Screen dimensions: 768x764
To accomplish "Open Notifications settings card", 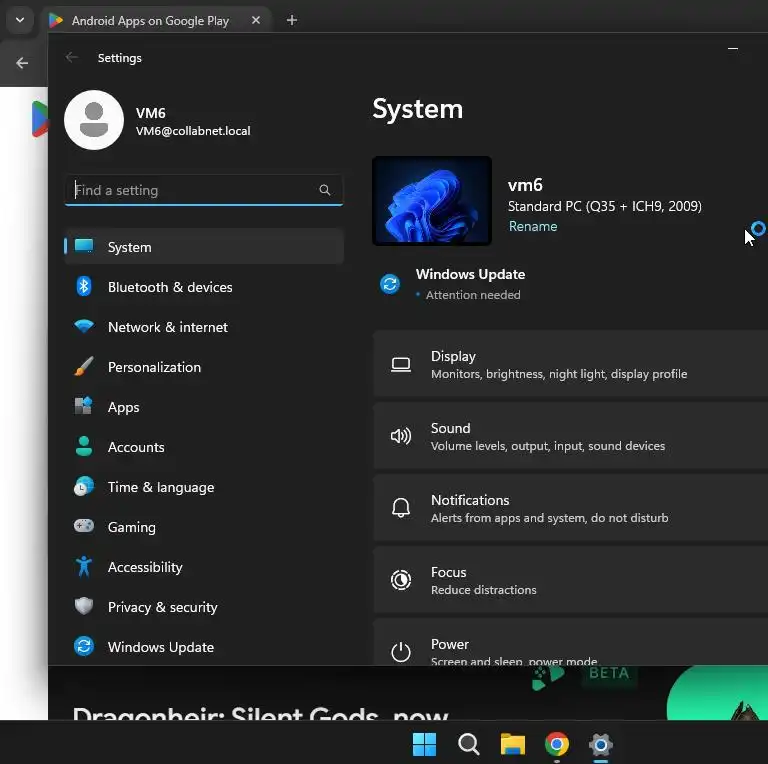I will 571,508.
